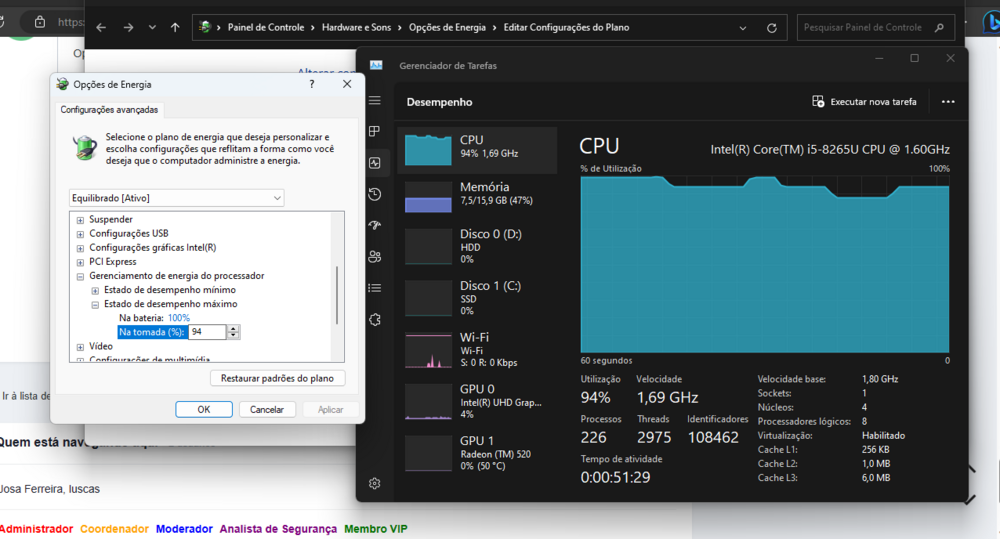Screen dimensions: 1000x539
Task: Expand the Suspender tree node
Action: [80, 219]
